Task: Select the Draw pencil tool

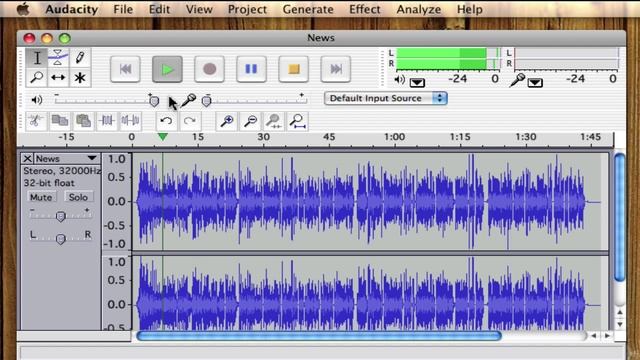Action: point(80,58)
